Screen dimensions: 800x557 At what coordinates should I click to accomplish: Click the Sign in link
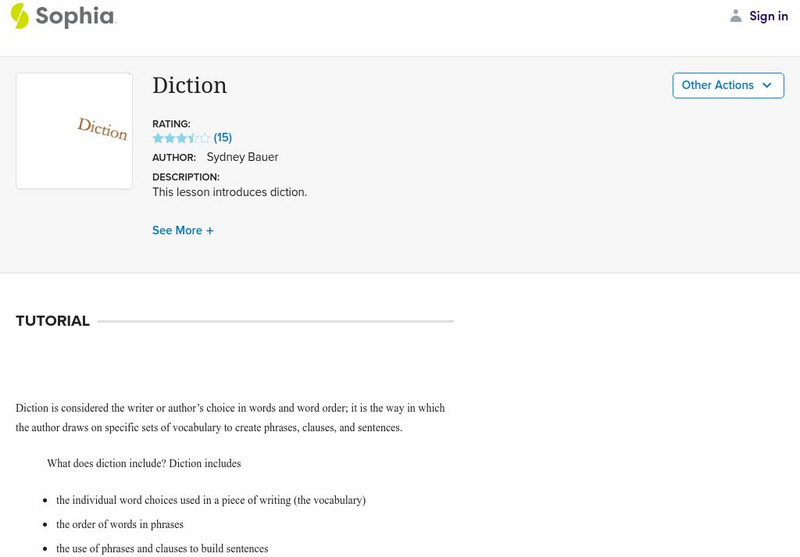click(768, 16)
